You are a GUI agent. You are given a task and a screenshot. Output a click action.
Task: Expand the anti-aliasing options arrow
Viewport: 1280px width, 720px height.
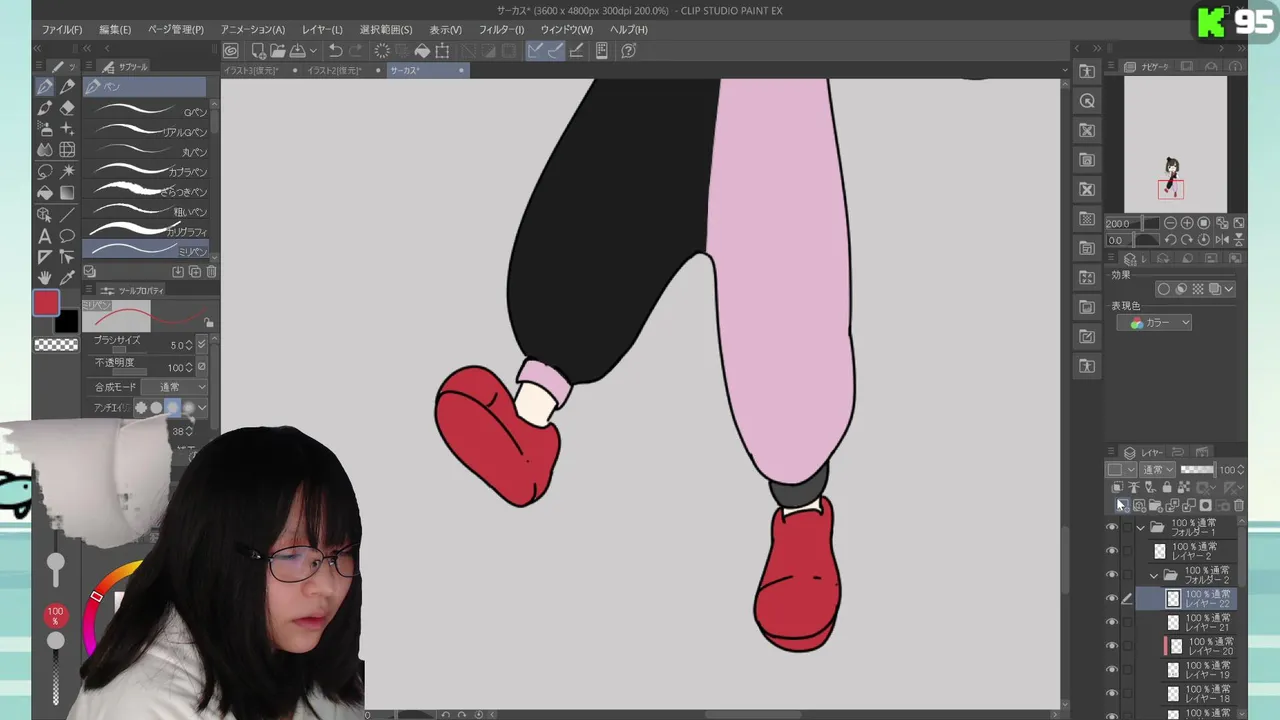pyautogui.click(x=202, y=408)
